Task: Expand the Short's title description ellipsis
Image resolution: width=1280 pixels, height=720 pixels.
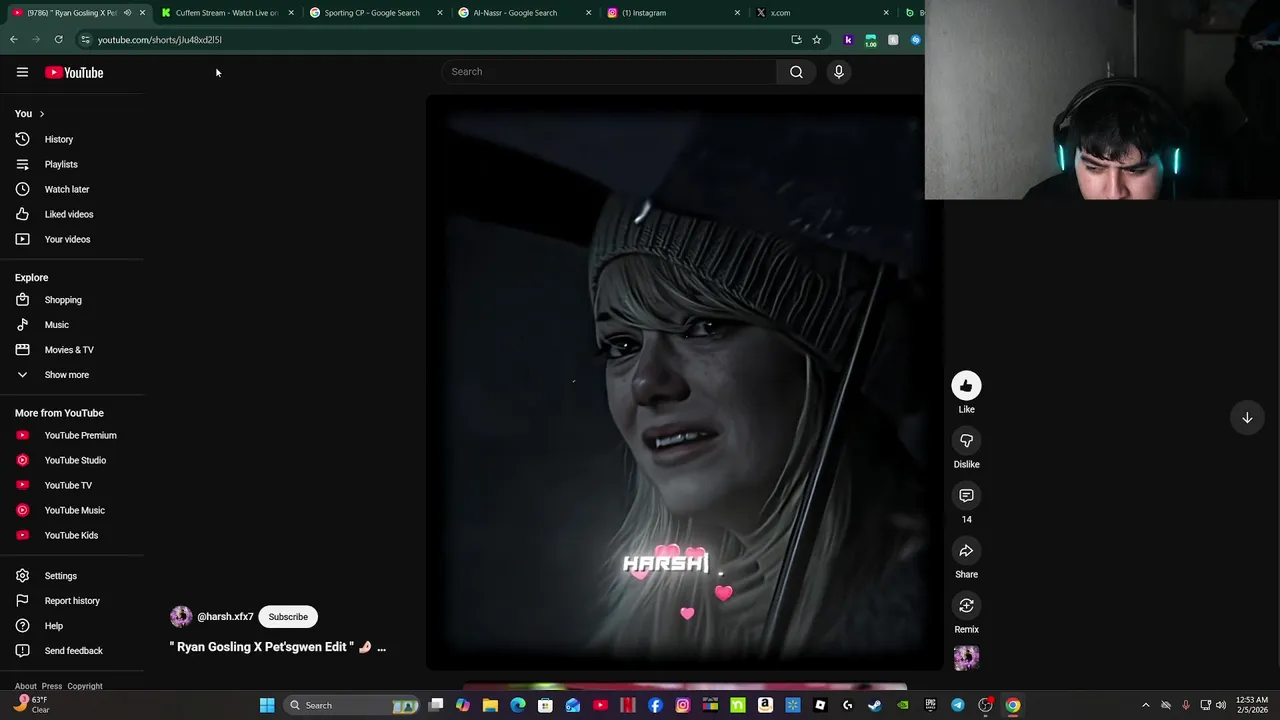Action: coord(381,648)
